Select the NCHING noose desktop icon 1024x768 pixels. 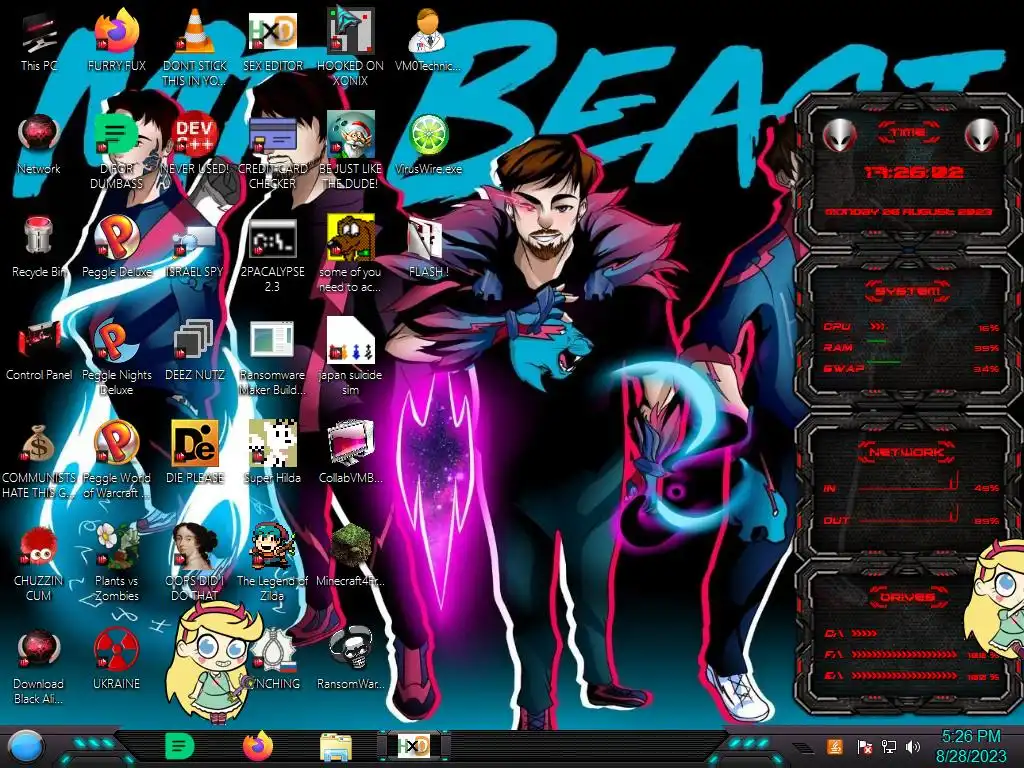(274, 660)
